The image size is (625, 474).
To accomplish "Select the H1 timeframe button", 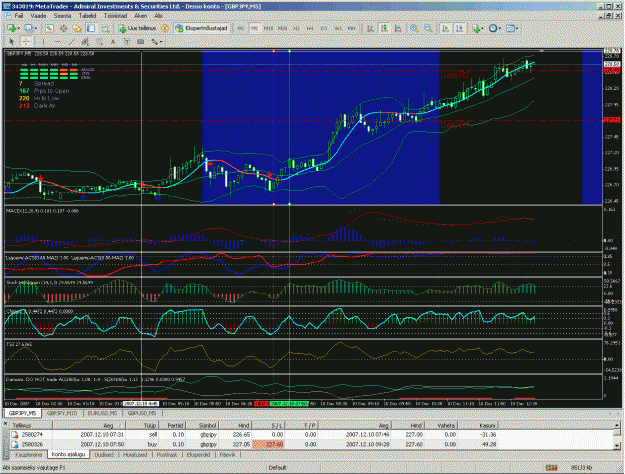I will 296,28.
